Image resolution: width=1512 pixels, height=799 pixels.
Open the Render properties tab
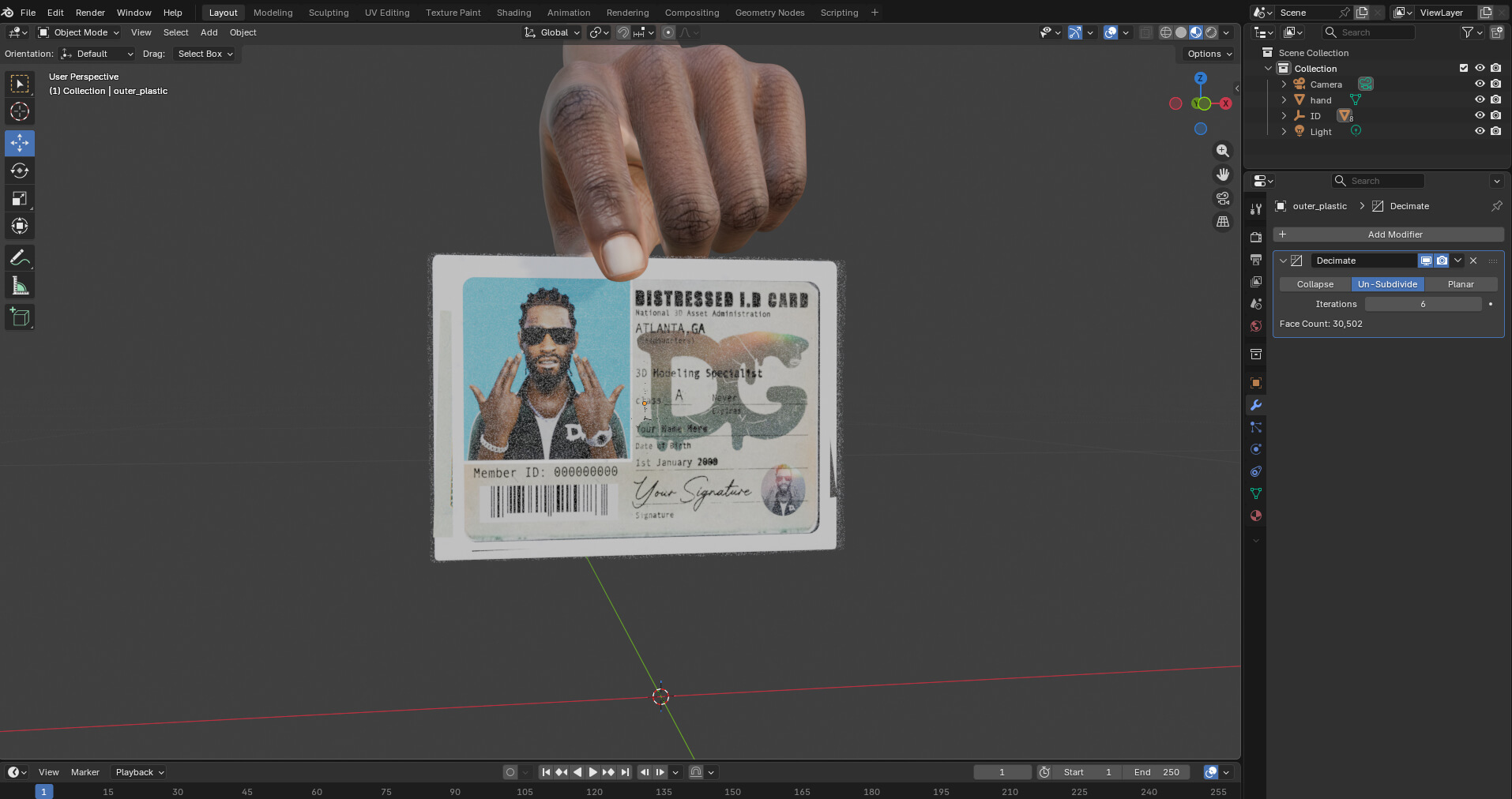pyautogui.click(x=1256, y=237)
